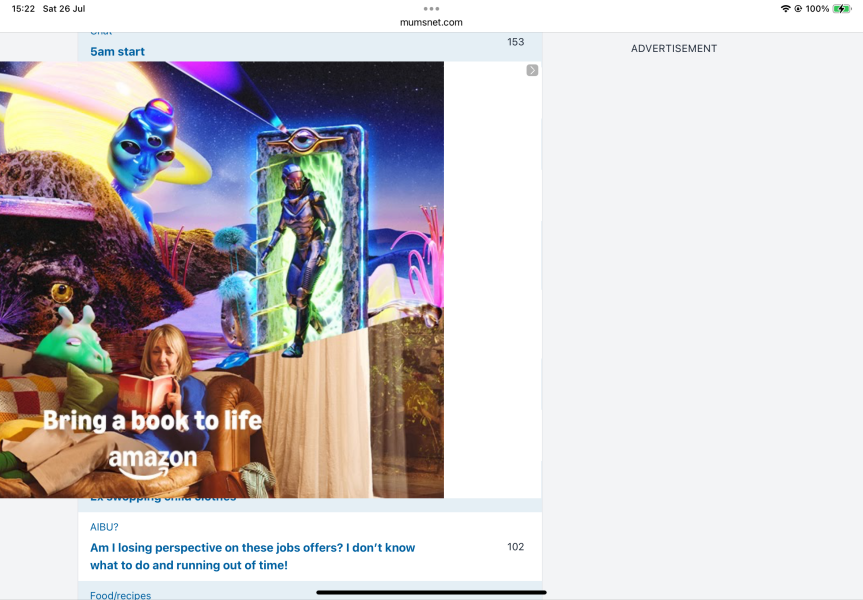
Task: Tap the mumsnet.com address label
Action: point(431,21)
